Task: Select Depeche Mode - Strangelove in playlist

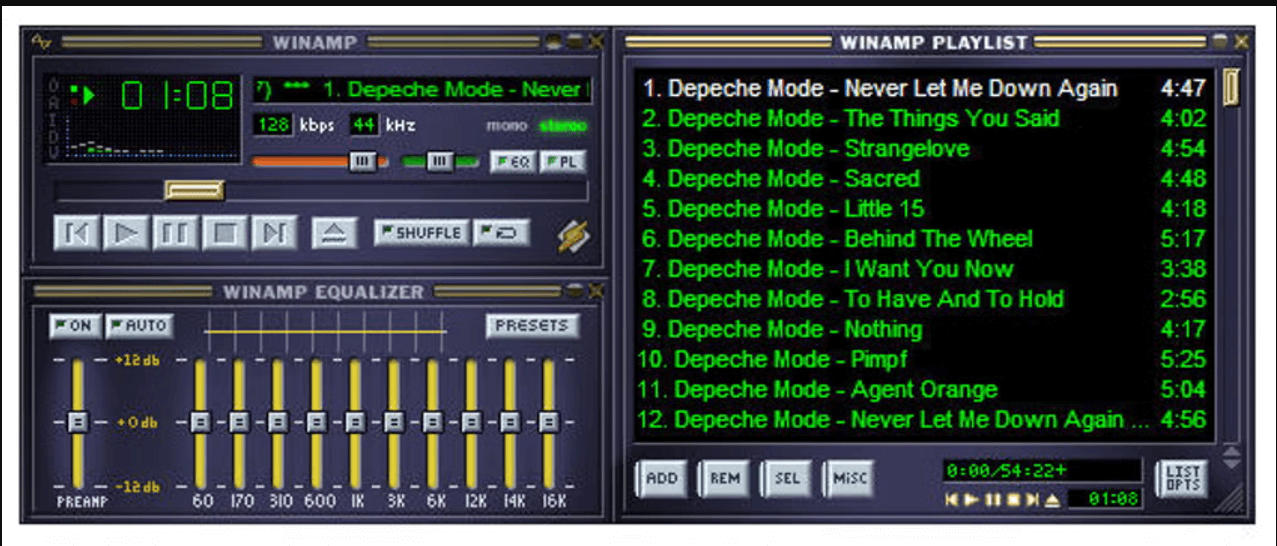Action: [818, 149]
